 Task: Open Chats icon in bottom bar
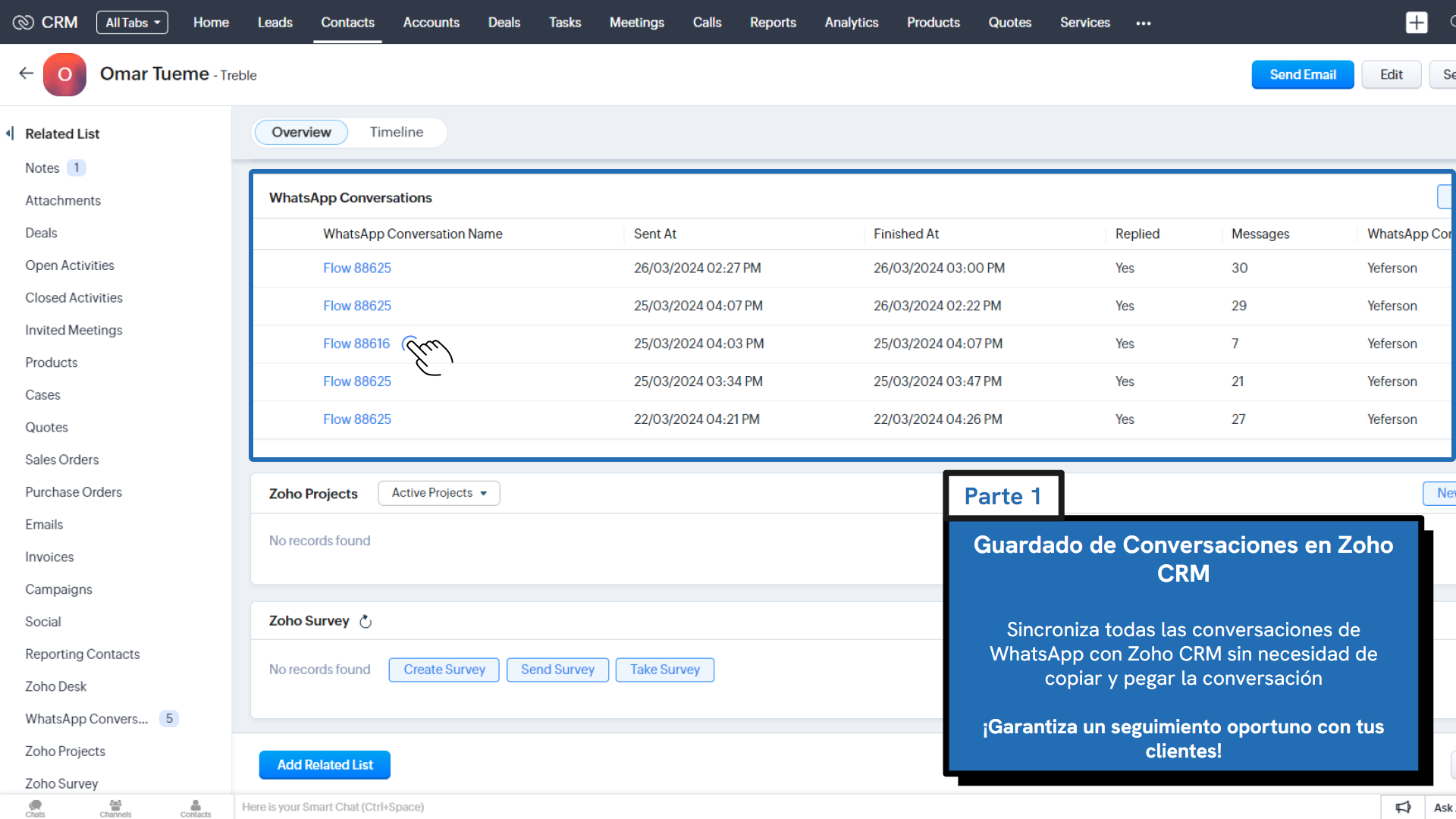35,808
